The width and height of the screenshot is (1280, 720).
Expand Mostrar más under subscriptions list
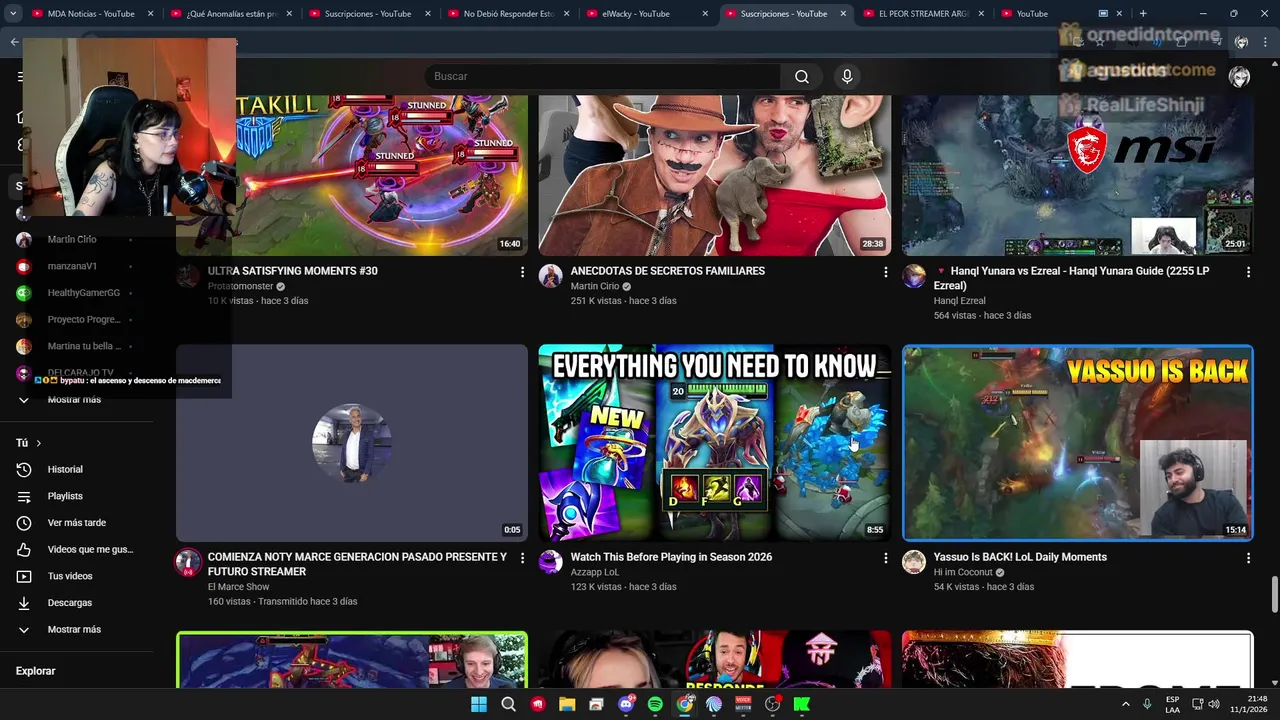pyautogui.click(x=77, y=400)
